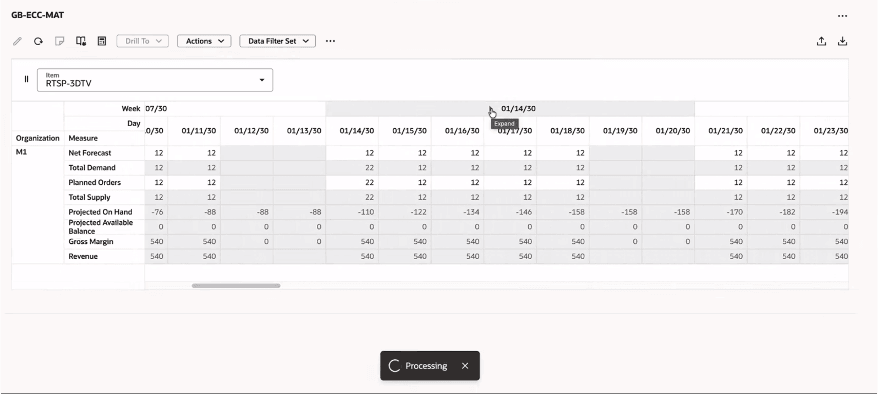
Task: Click the Planned Orders 12 cell under 01/18/30
Action: (563, 182)
